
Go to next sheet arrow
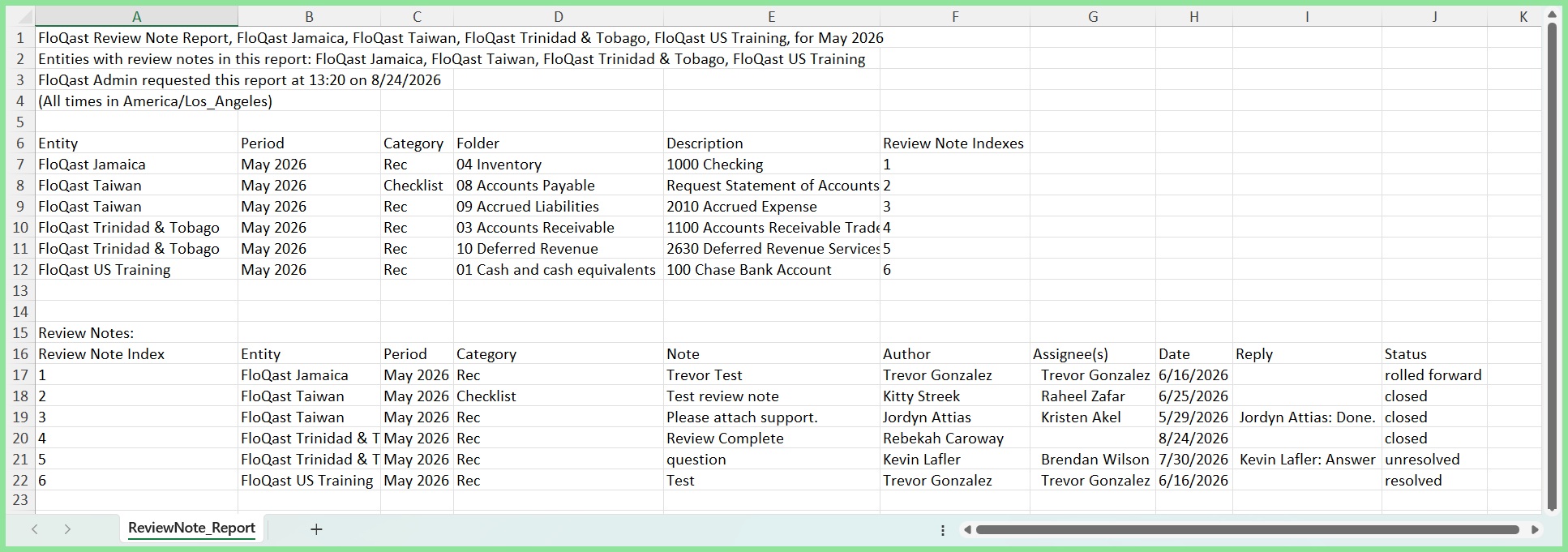67,529
